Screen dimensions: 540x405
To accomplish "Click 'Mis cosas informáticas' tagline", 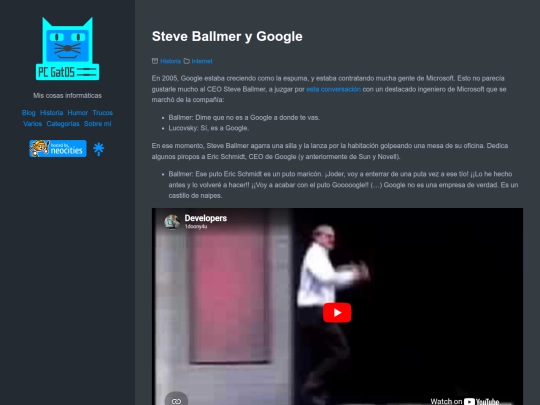I will click(x=68, y=95).
